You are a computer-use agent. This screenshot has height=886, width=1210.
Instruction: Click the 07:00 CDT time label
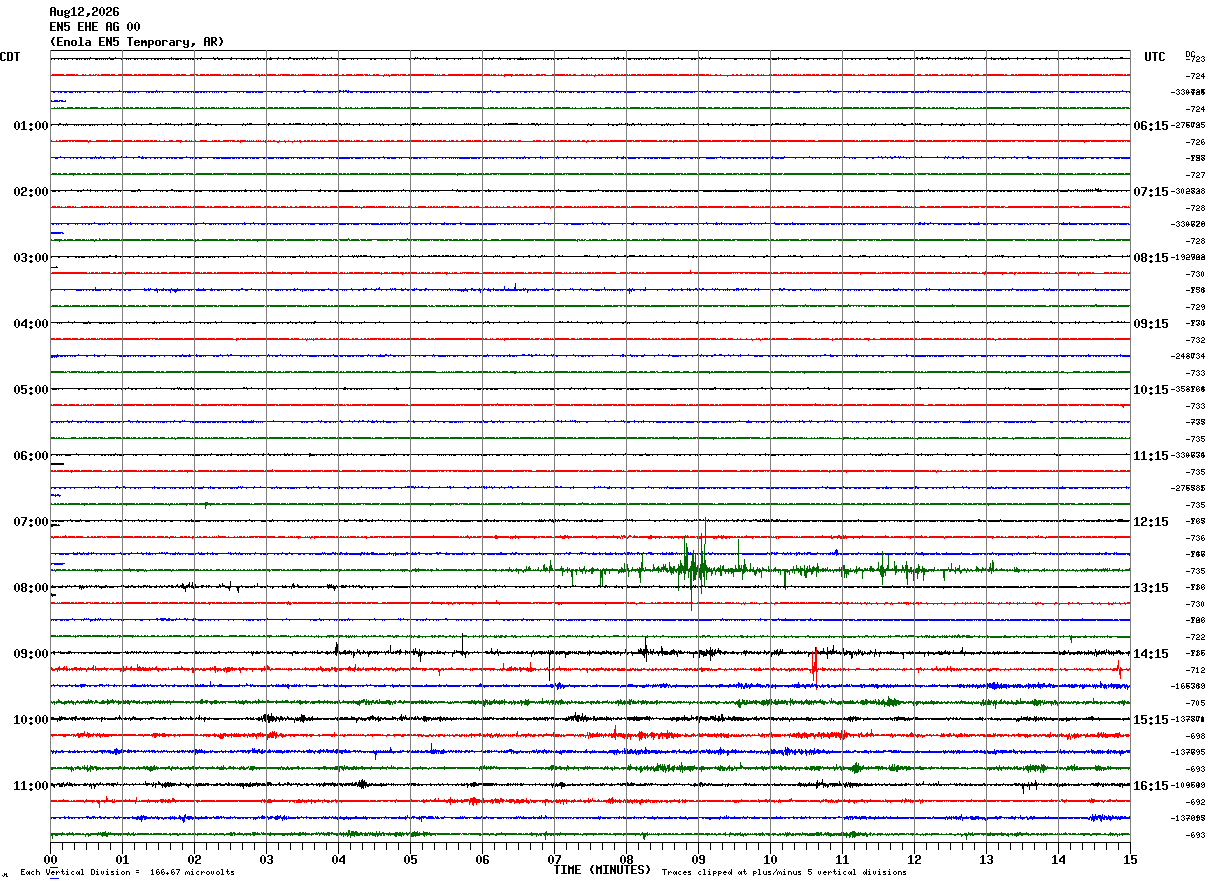pyautogui.click(x=31, y=522)
